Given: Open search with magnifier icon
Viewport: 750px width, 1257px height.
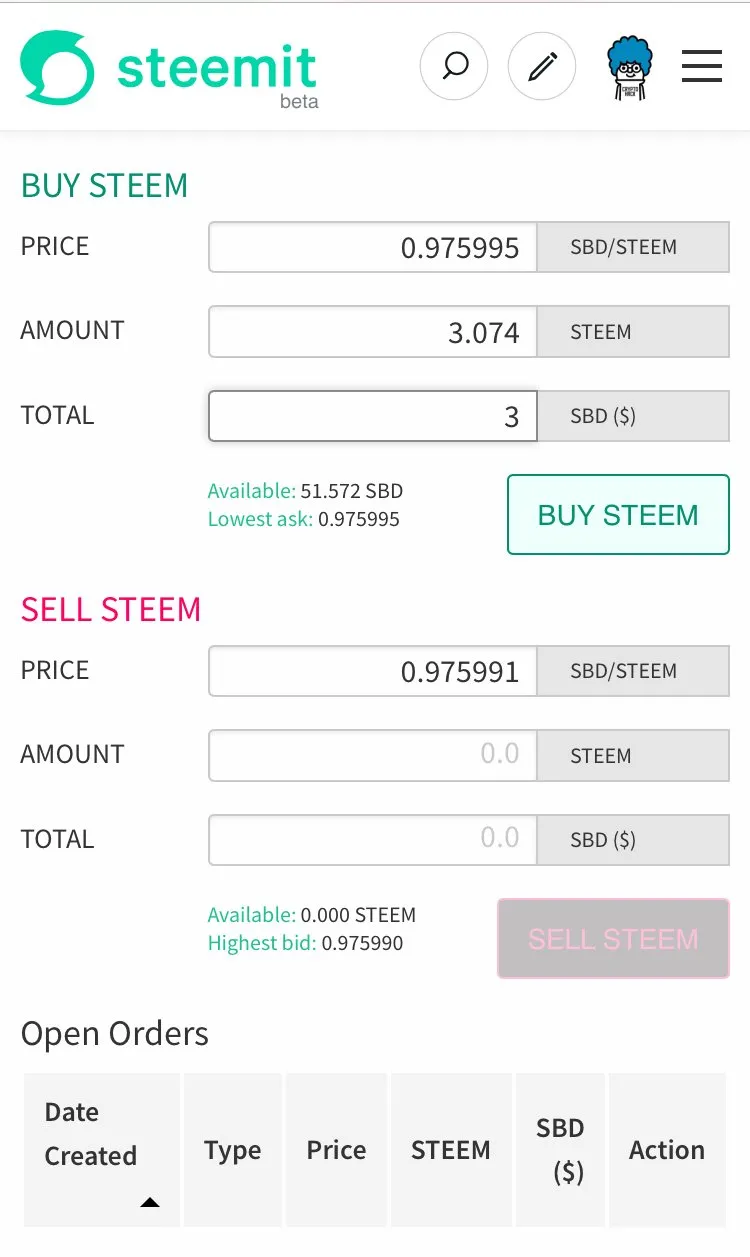Looking at the screenshot, I should click(454, 67).
